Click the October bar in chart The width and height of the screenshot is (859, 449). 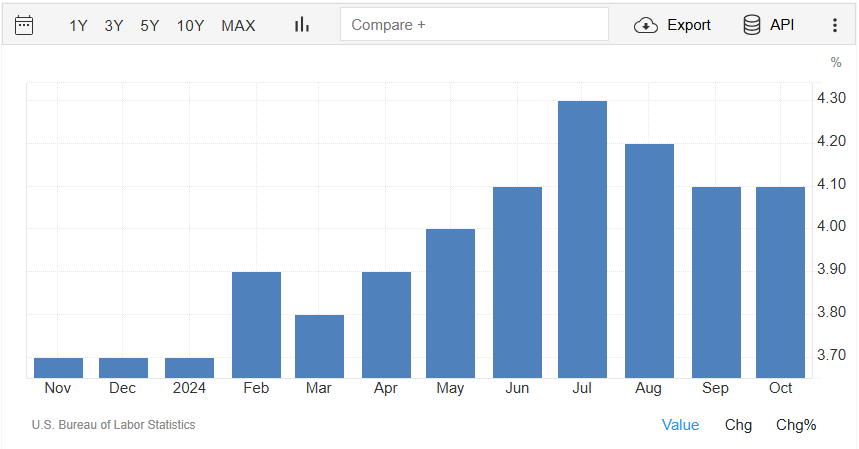click(x=780, y=283)
